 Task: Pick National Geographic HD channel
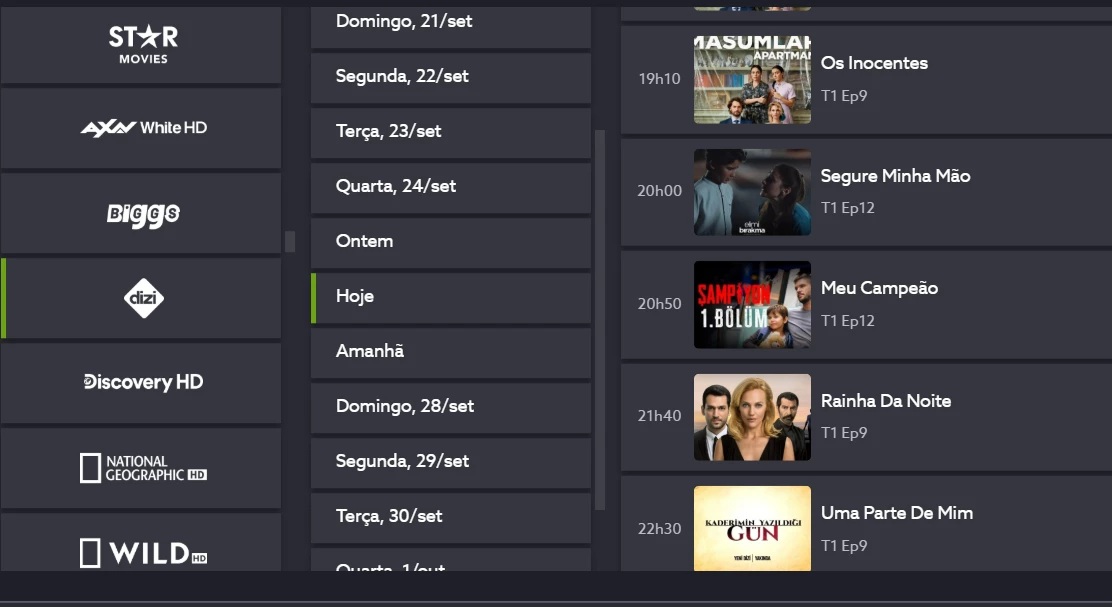click(x=141, y=468)
